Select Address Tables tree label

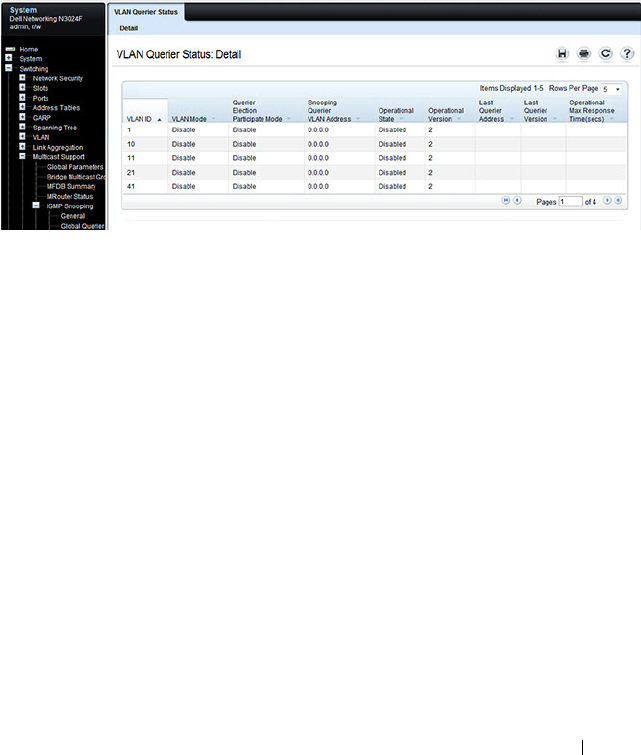point(56,108)
